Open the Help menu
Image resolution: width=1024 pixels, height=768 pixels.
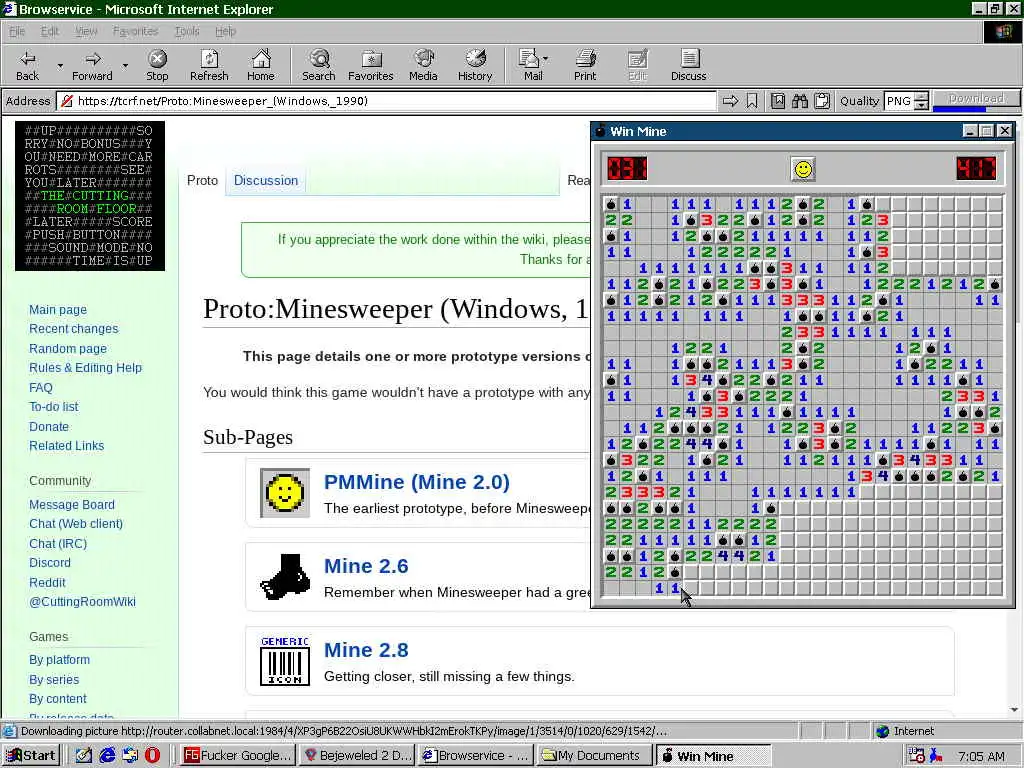(225, 31)
